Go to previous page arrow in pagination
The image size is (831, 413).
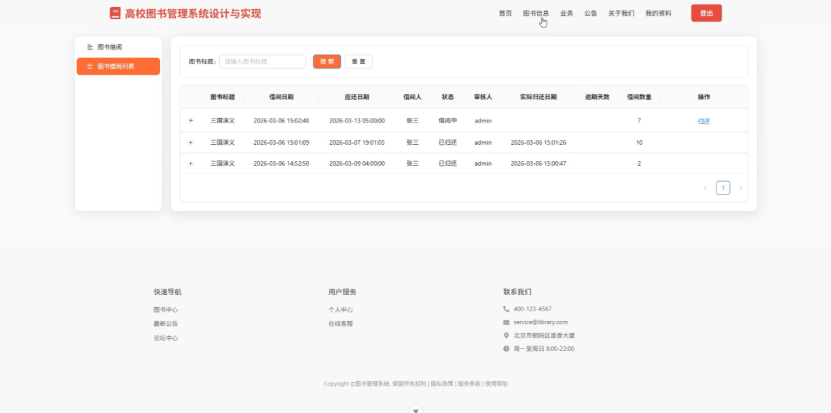point(705,188)
